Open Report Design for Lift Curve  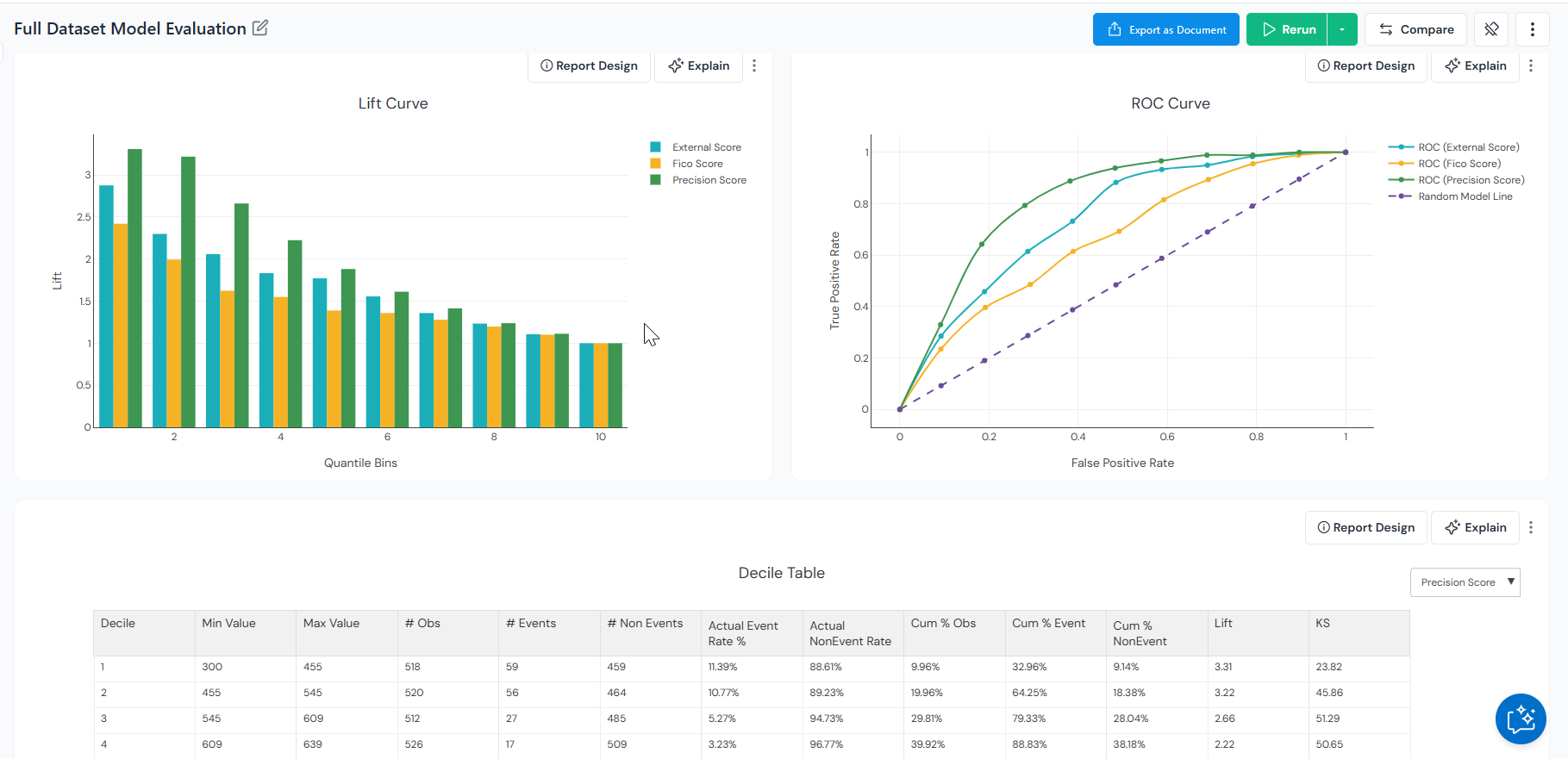(x=589, y=66)
